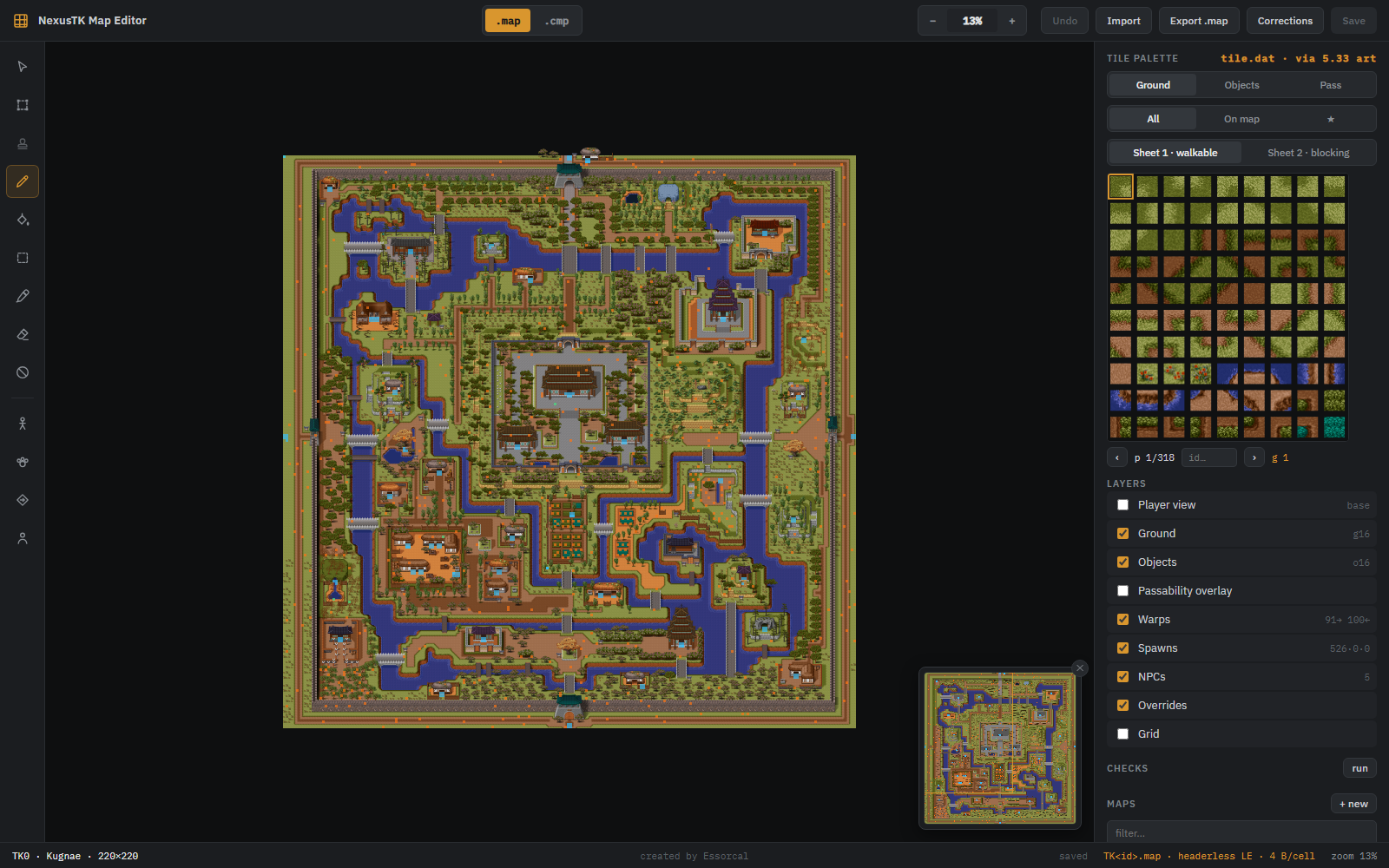Choose the plain rectangle tool

click(x=23, y=258)
